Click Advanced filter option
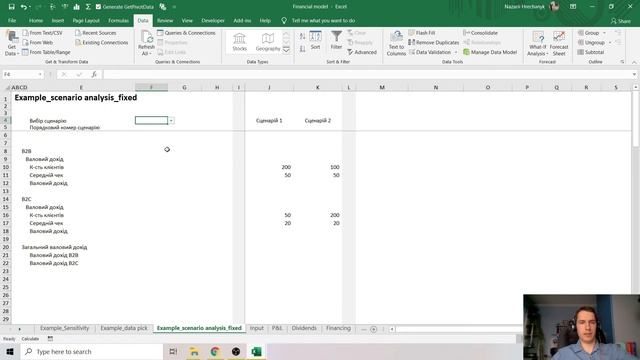 tap(362, 52)
